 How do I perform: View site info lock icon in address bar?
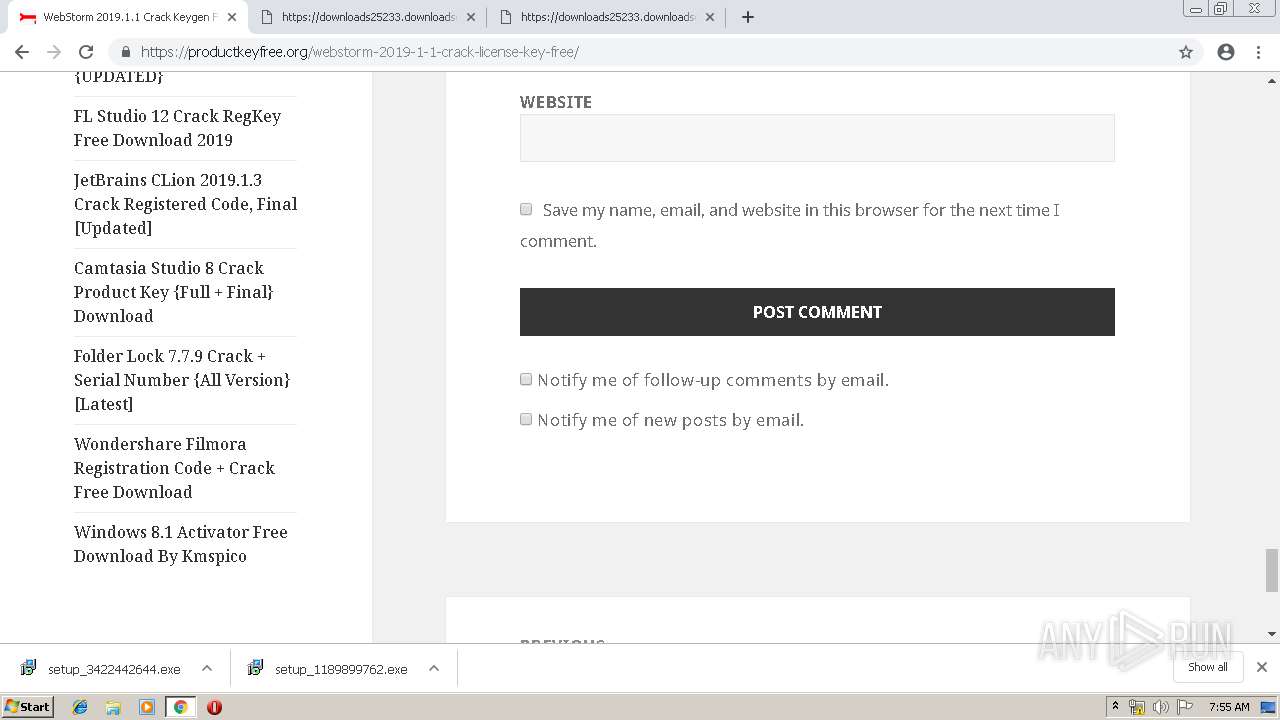pos(126,52)
